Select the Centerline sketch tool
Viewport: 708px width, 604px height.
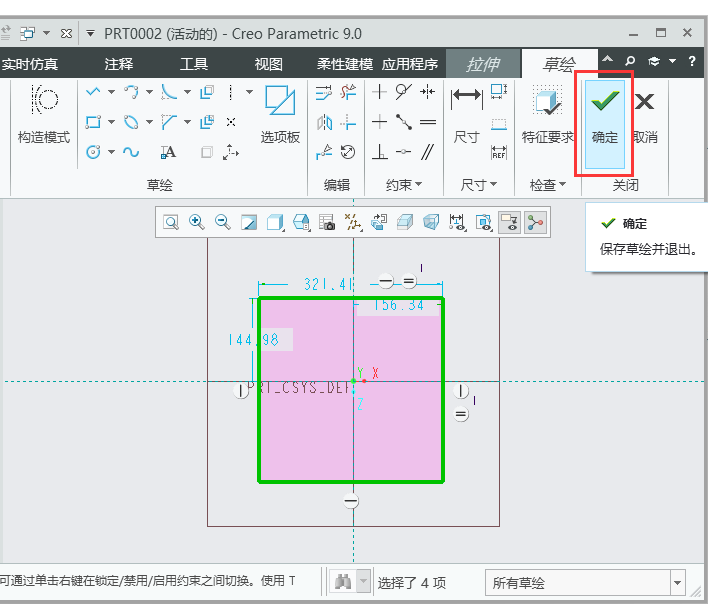(x=231, y=92)
